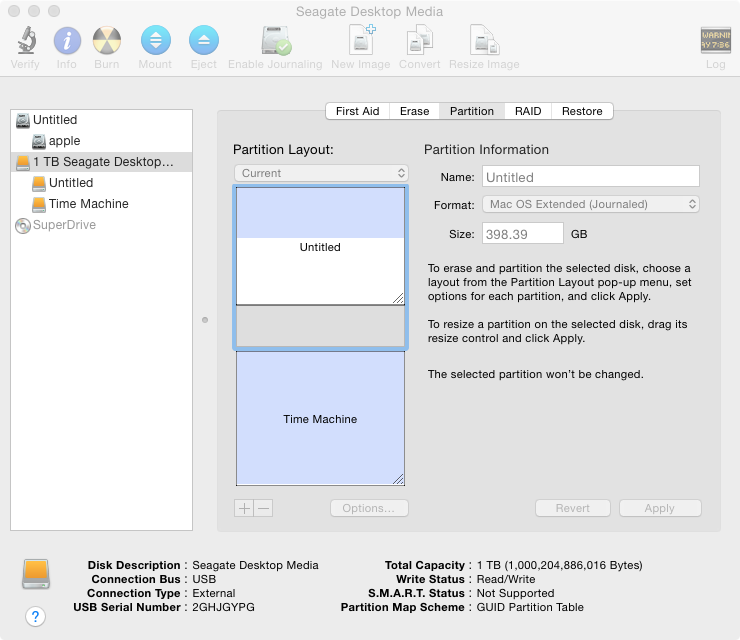Screen dimensions: 740x640
Task: Click the "Read/Write" write status value
Action: pyautogui.click(x=506, y=579)
